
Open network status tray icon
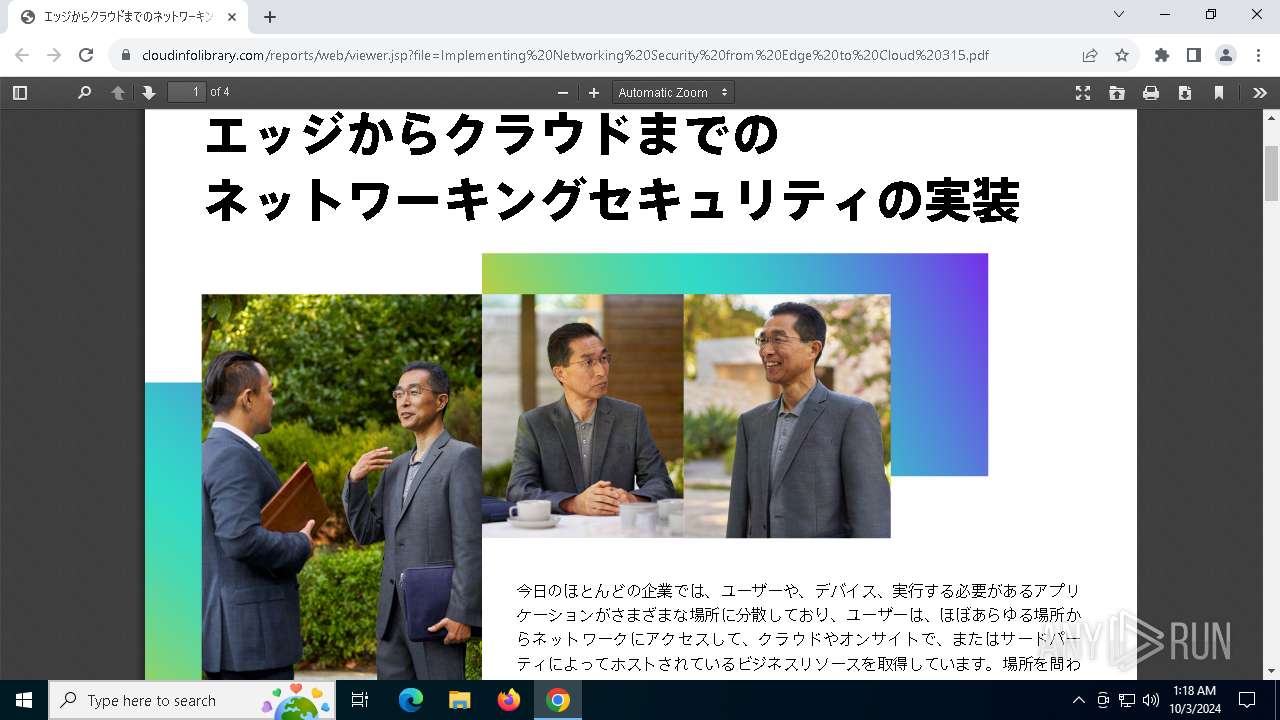click(x=1127, y=700)
